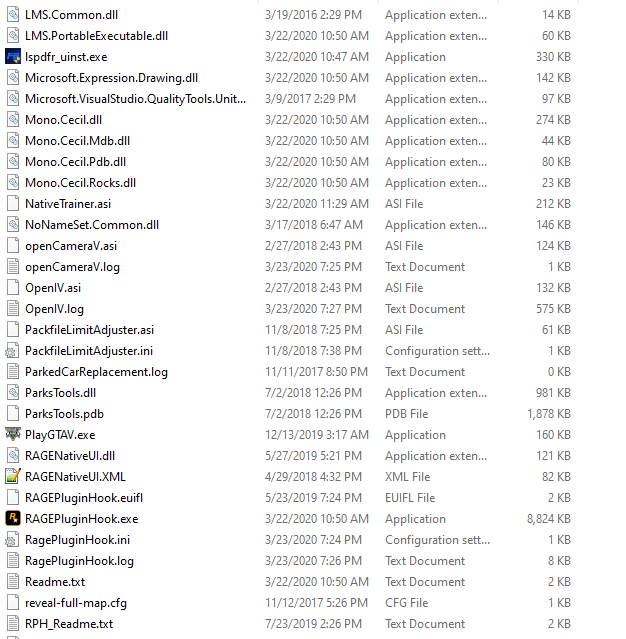Select the RagePluginHook.log text icon
This screenshot has width=626, height=639.
pos(13,560)
